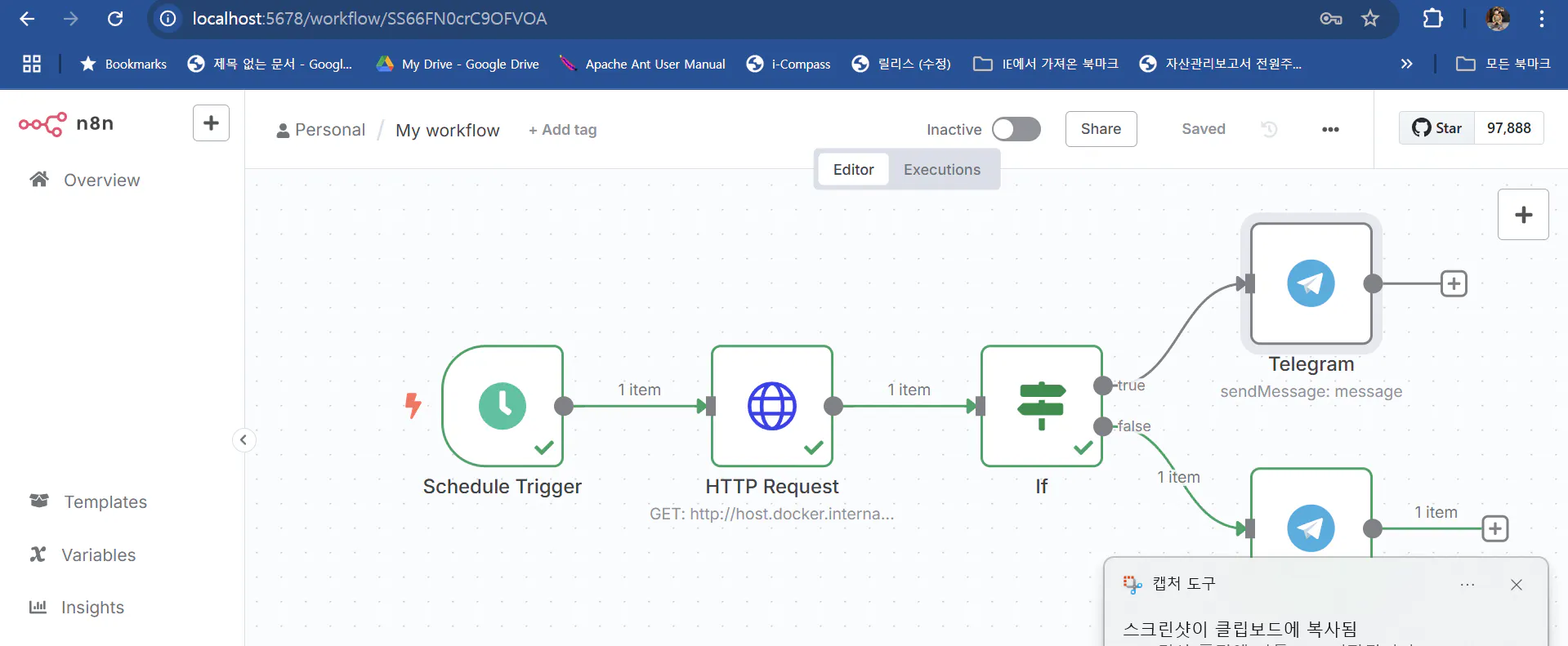Open the Chrome profile avatar
Screen dimensions: 1568x646
click(1498, 19)
